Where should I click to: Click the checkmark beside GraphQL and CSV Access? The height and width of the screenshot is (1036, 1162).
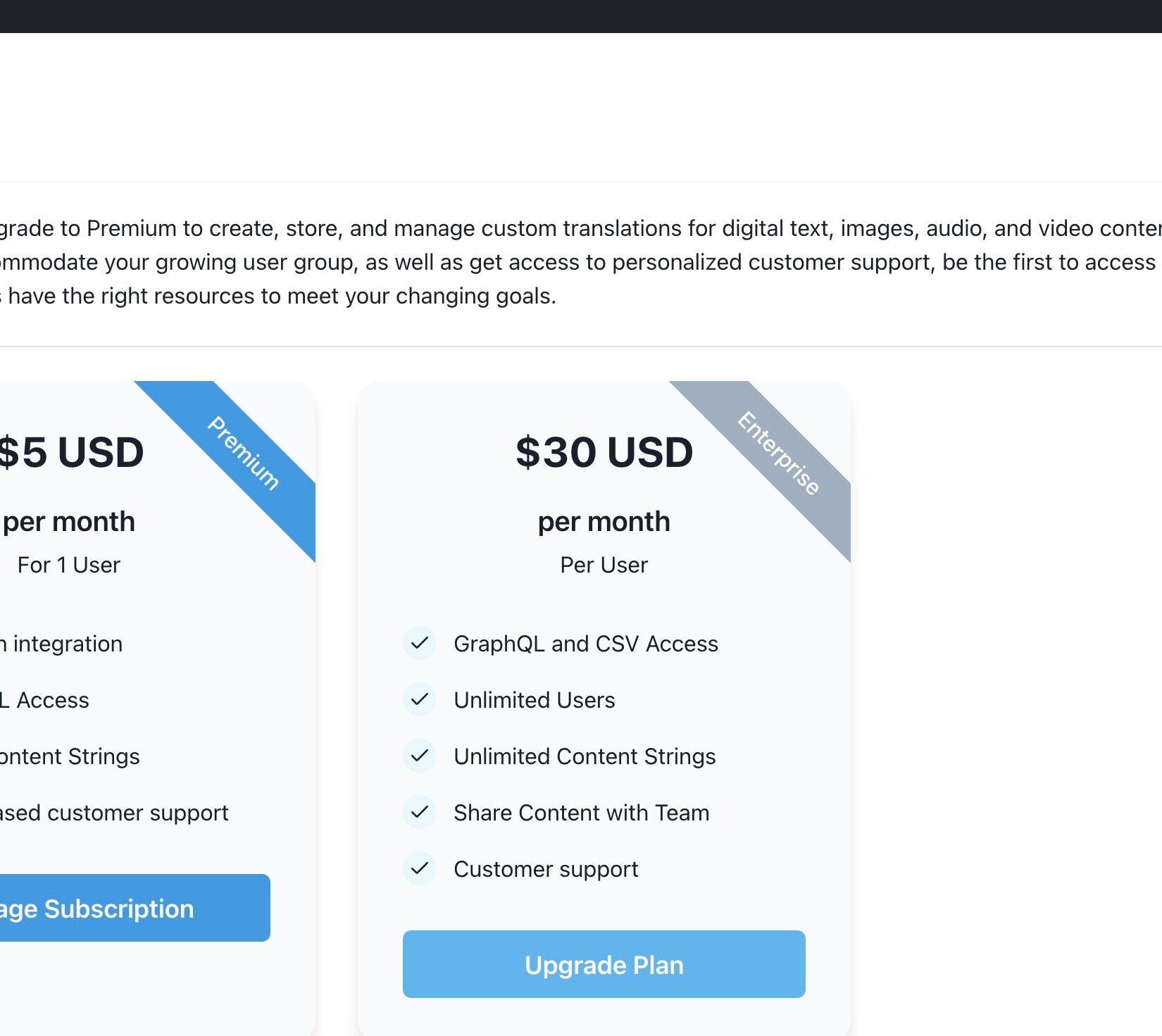[x=420, y=643]
